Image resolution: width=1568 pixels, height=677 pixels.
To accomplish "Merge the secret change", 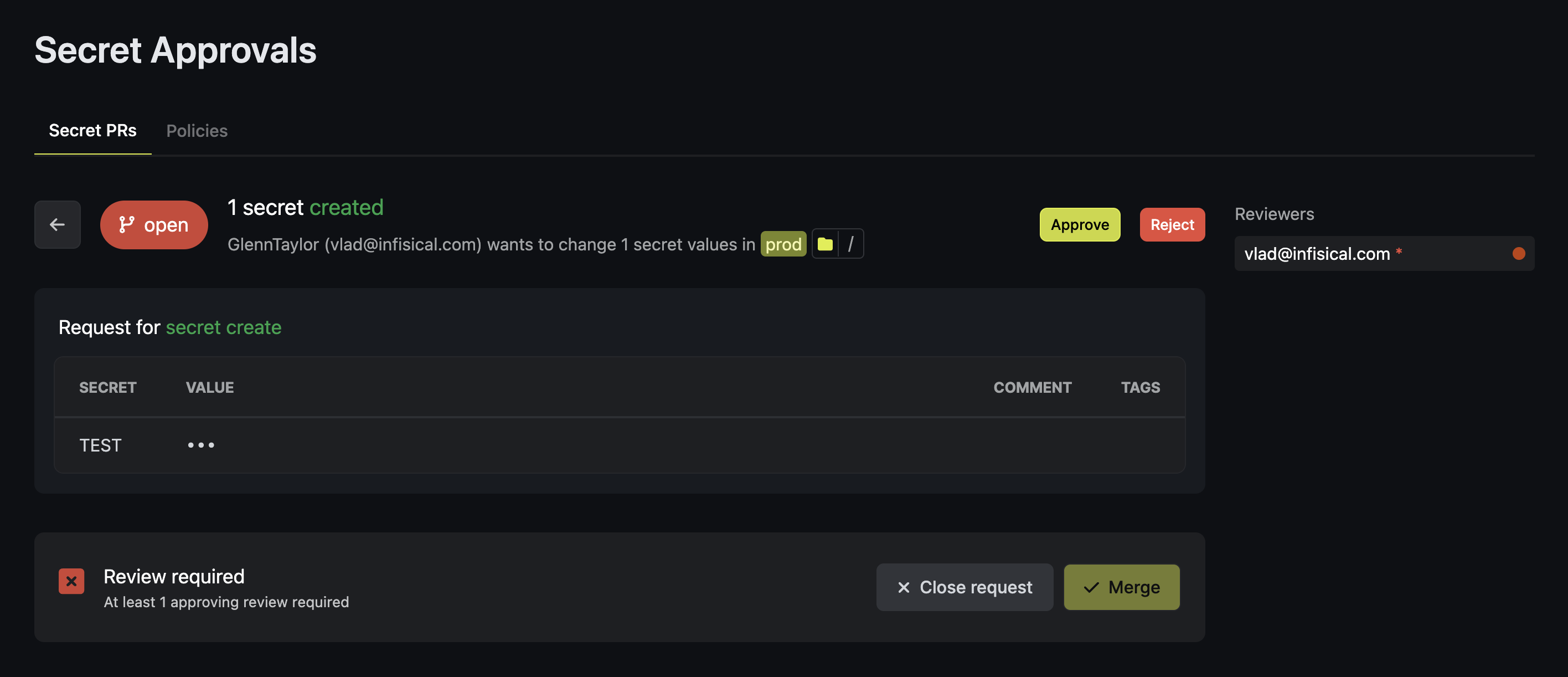I will coord(1121,587).
